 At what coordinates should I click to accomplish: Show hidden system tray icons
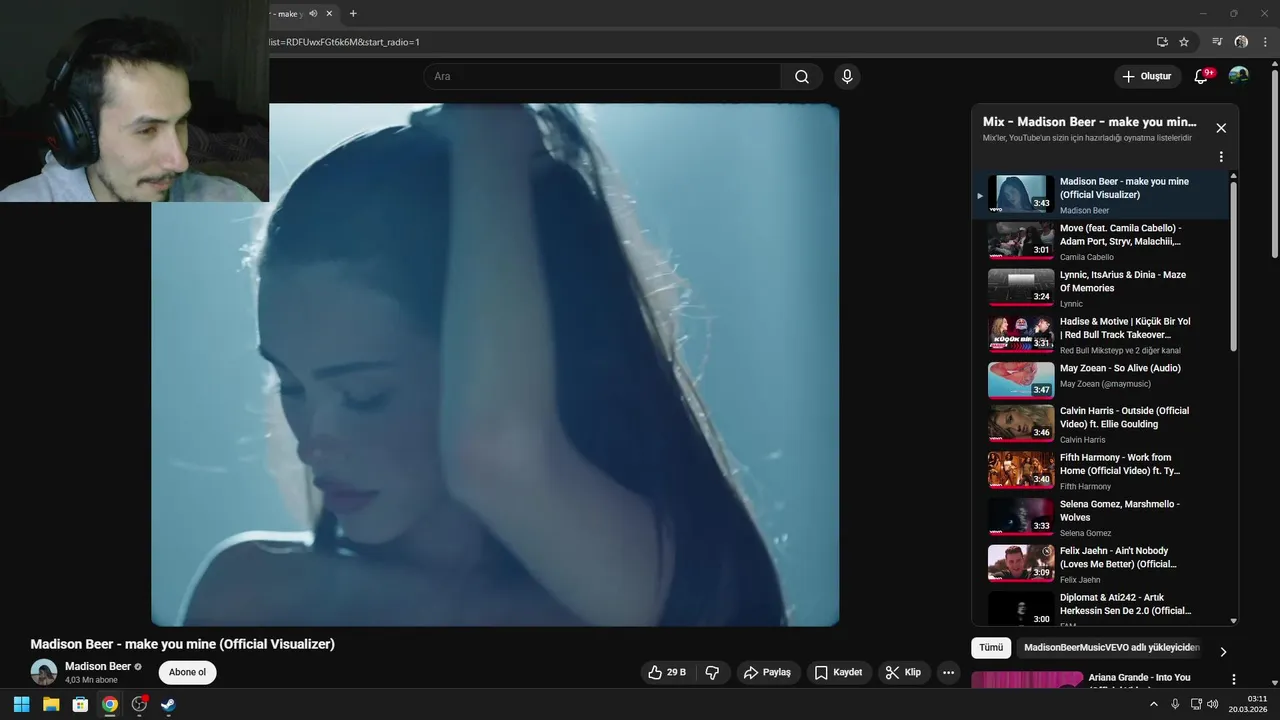(1154, 704)
